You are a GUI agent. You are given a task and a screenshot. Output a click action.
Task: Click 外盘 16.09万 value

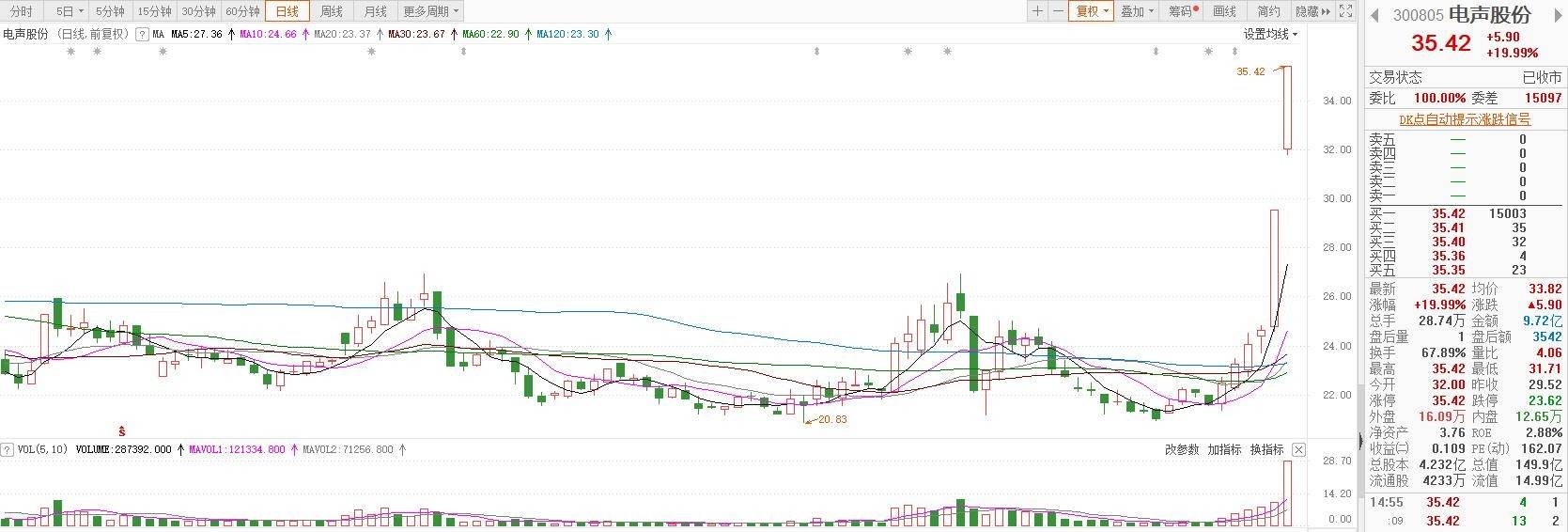[x=1442, y=416]
